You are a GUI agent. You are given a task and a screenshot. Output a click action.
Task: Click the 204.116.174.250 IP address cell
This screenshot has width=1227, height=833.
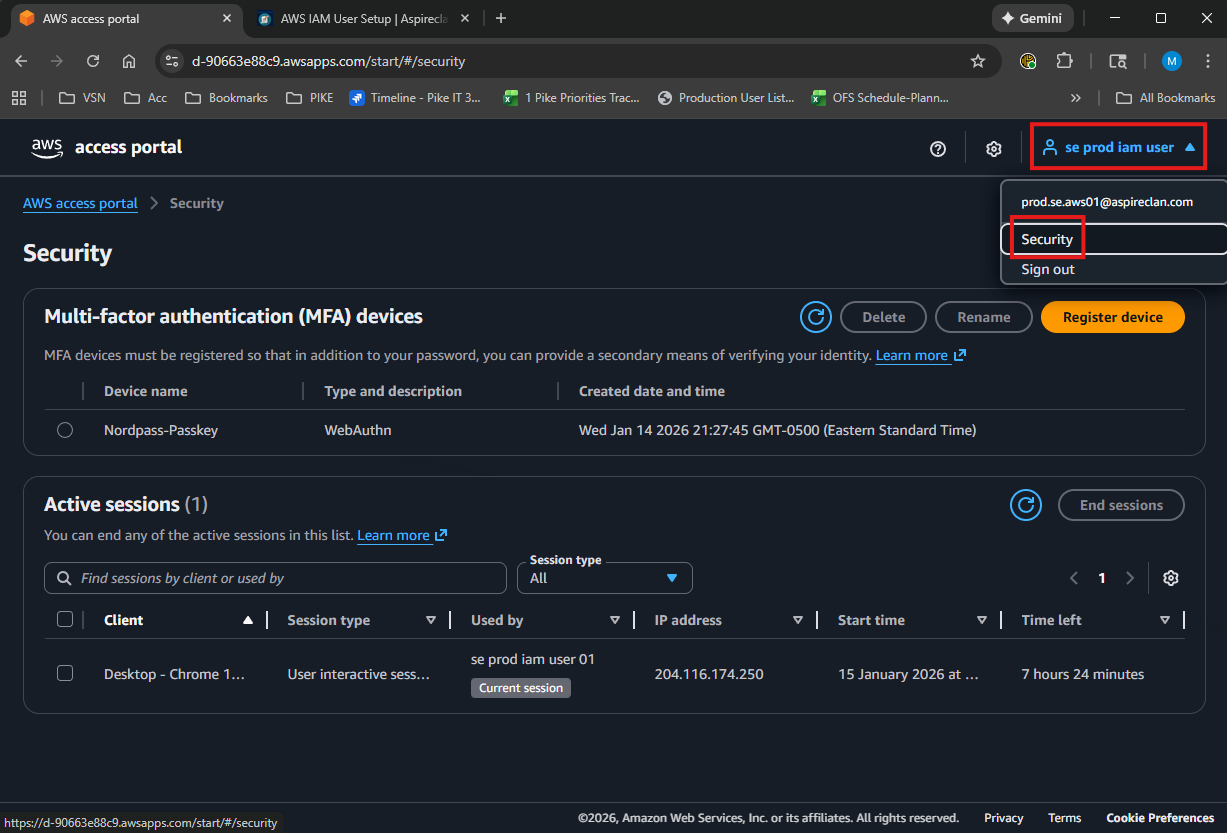coord(709,674)
